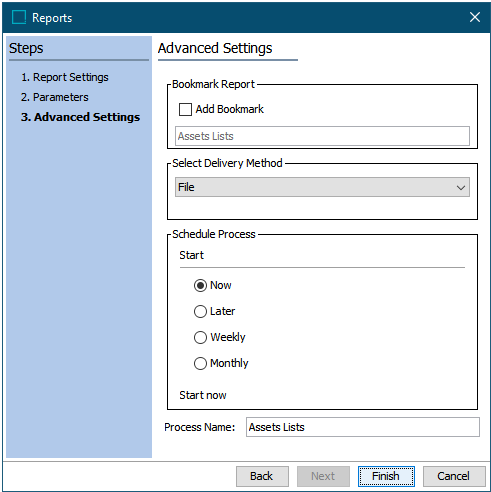The image size is (491, 492).
Task: Click the Finish button
Action: tap(386, 476)
